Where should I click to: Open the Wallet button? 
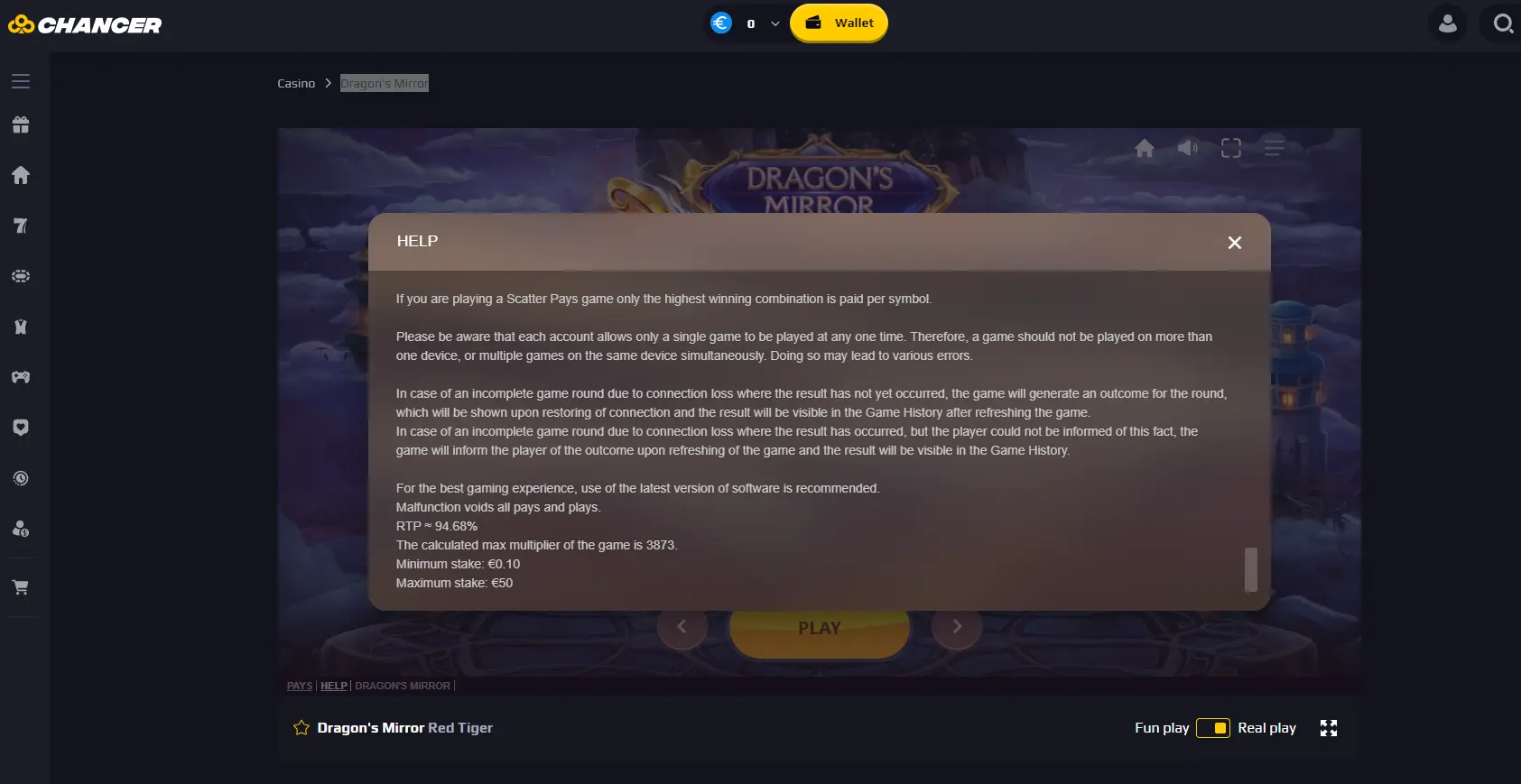839,23
